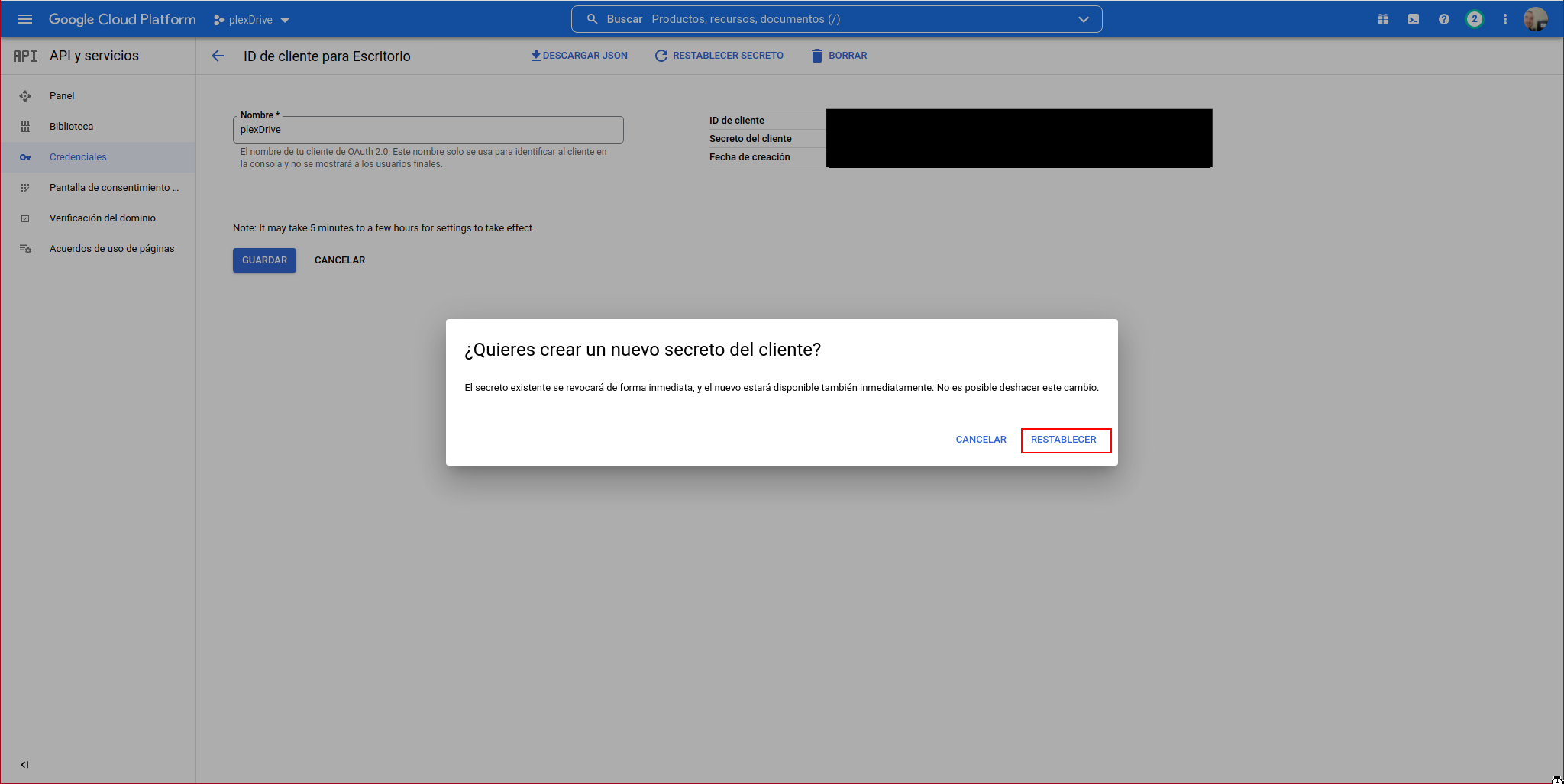
Task: Expand the search bar dropdown chevron
Action: pyautogui.click(x=1083, y=19)
